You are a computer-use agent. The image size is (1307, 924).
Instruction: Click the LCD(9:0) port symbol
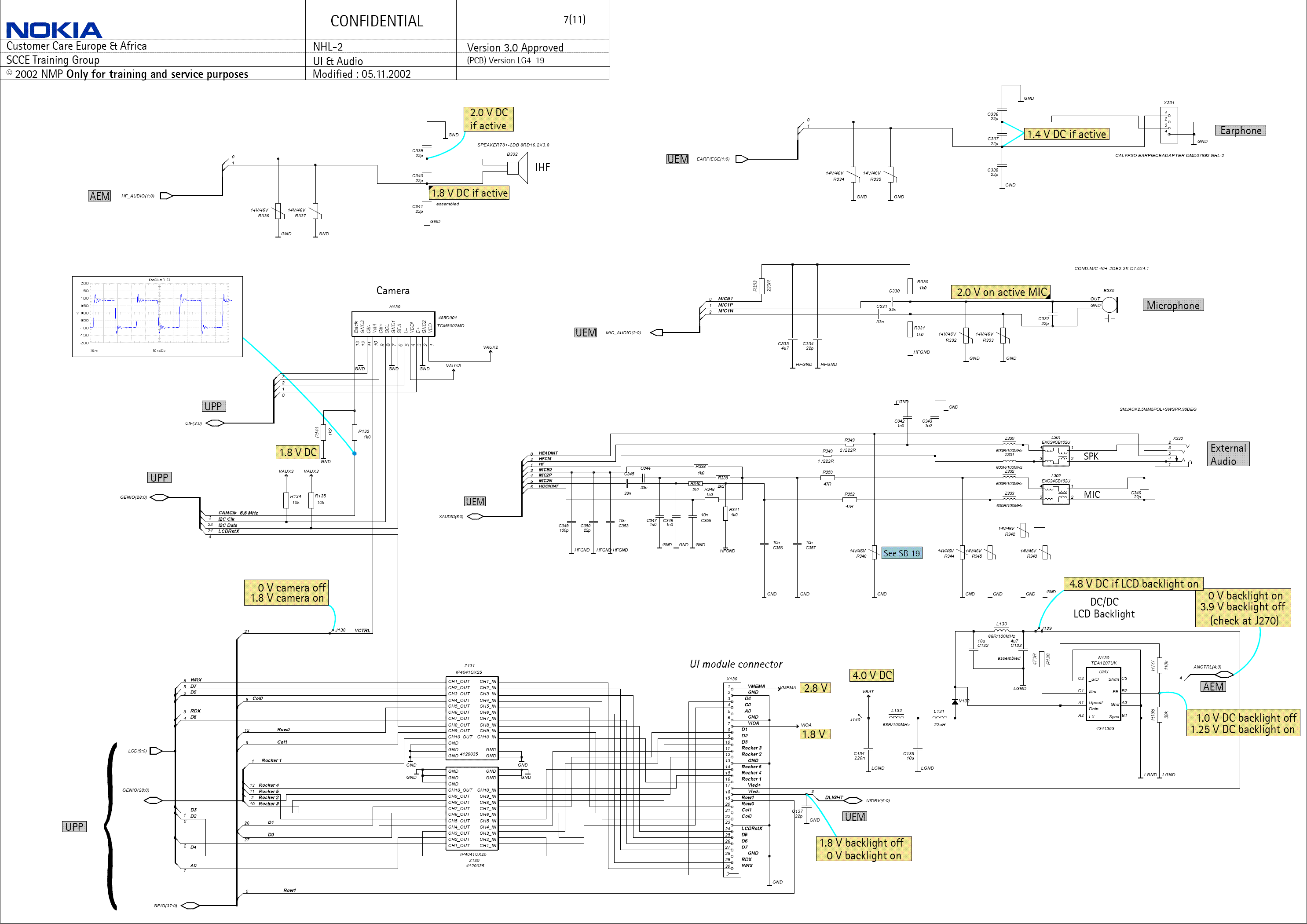(x=156, y=751)
